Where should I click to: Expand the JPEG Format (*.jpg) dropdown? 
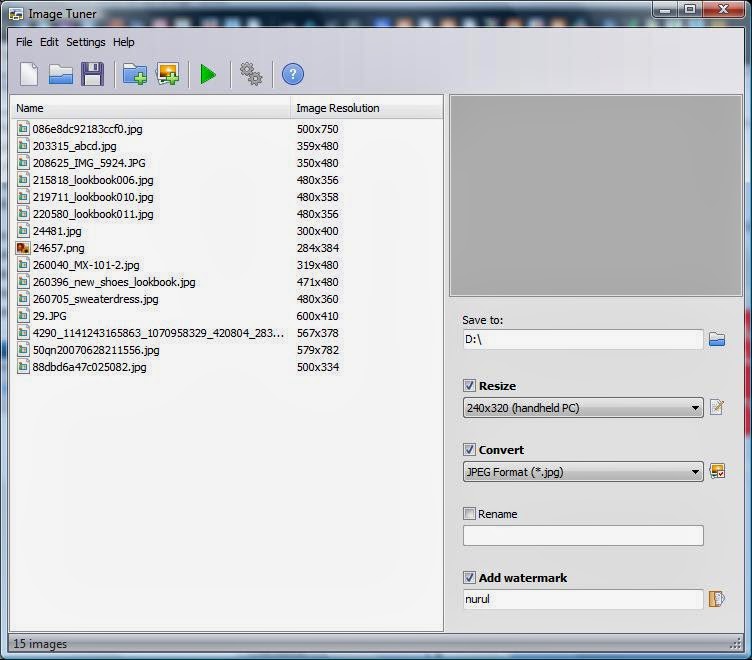[x=583, y=472]
